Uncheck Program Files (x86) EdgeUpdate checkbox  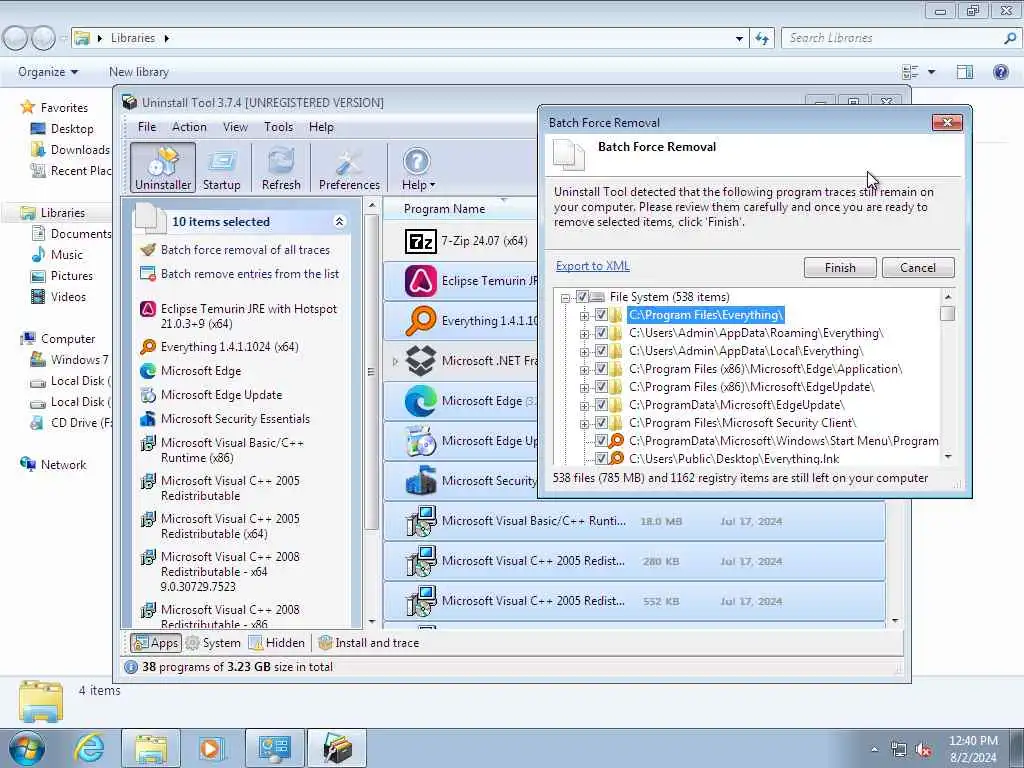click(x=601, y=387)
